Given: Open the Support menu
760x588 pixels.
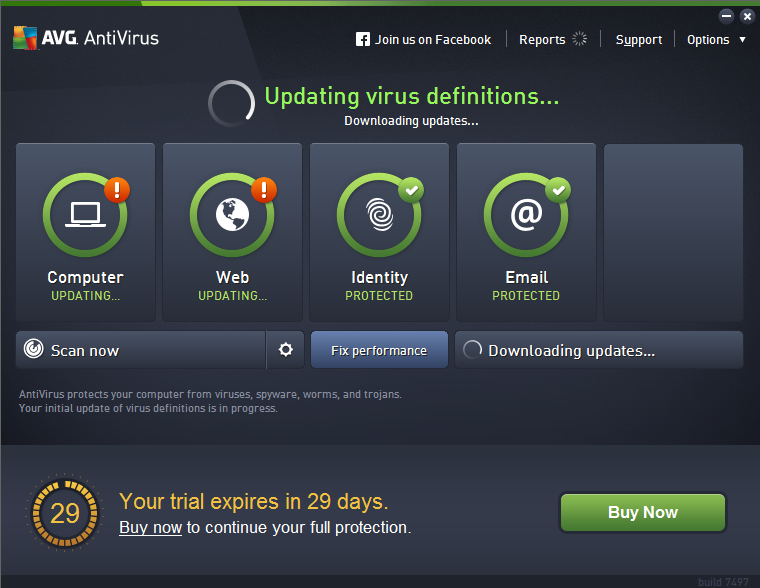Looking at the screenshot, I should point(638,40).
